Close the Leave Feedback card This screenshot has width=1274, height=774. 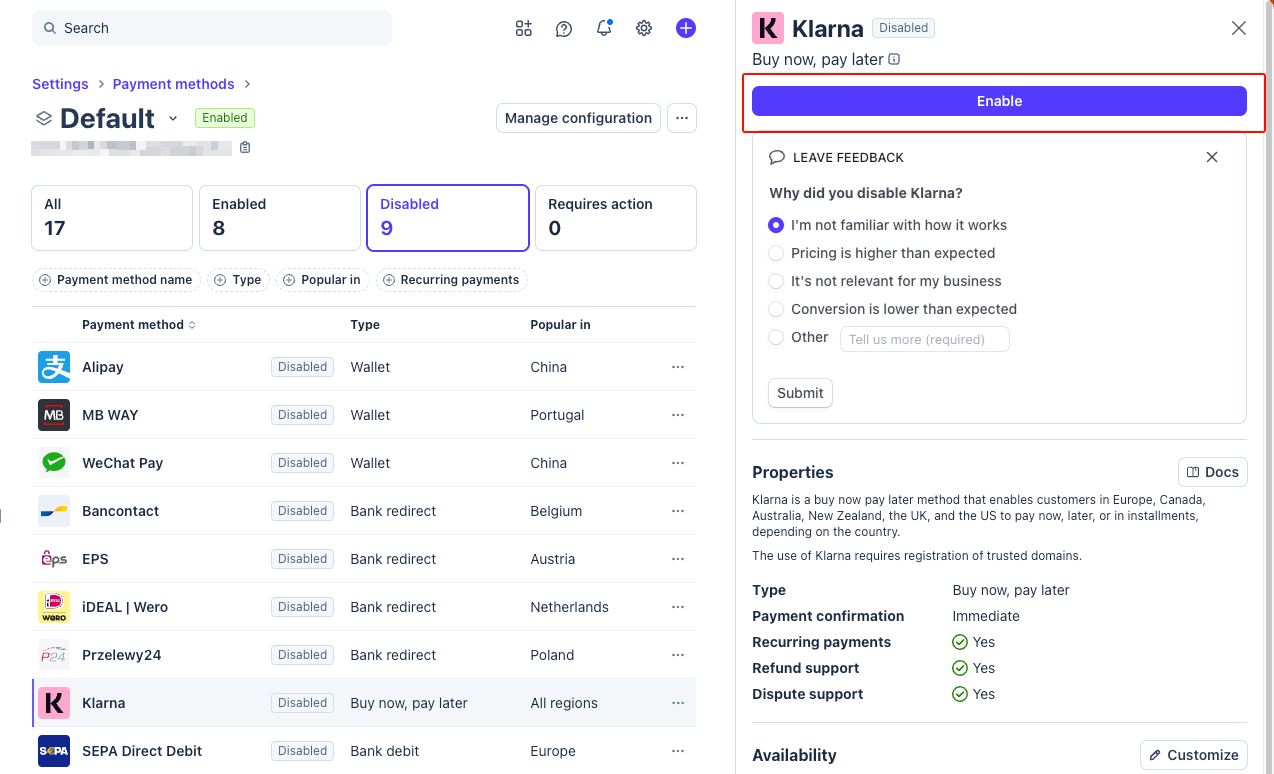point(1212,157)
